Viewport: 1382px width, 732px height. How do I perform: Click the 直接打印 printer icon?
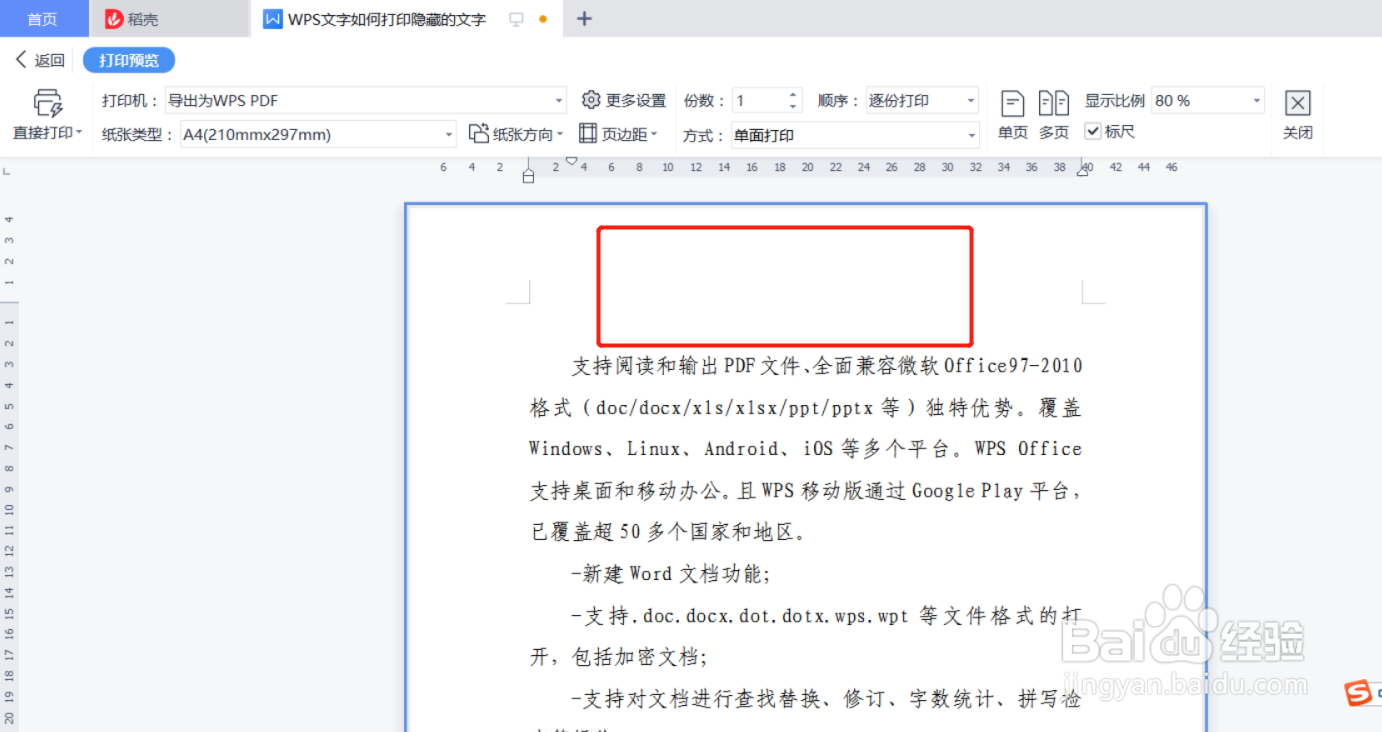47,103
